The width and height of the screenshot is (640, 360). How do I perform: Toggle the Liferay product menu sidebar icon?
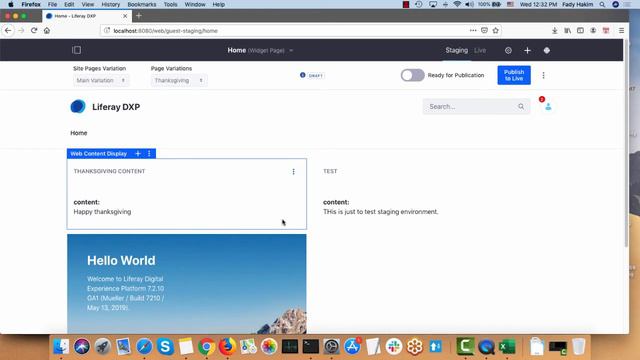pos(76,50)
